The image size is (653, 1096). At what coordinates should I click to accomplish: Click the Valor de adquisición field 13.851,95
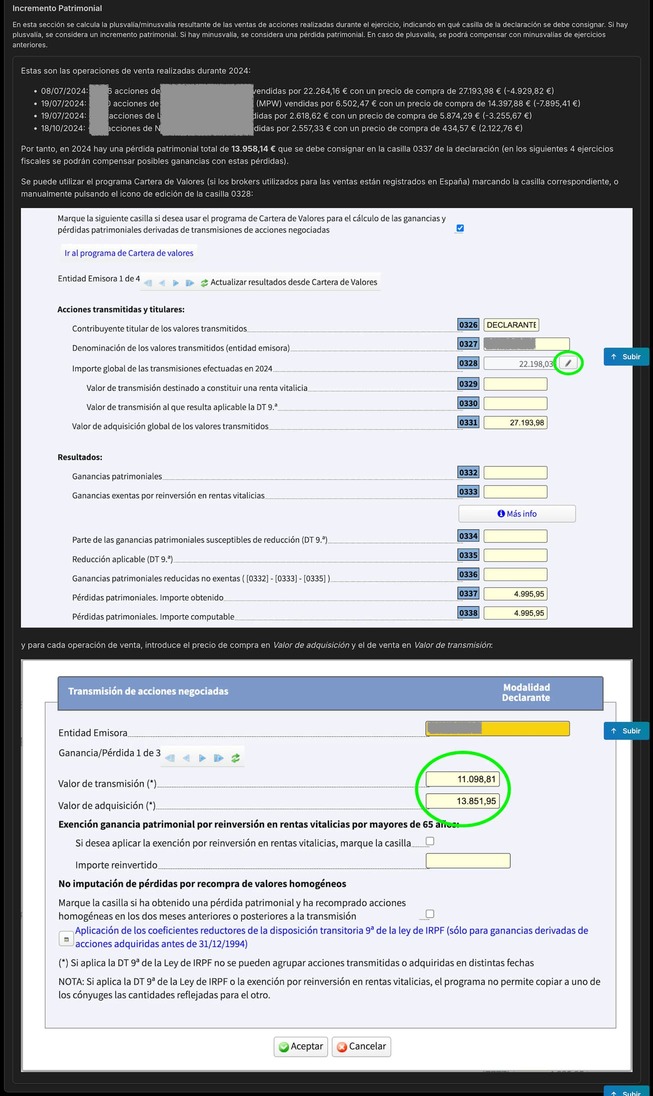(x=462, y=801)
